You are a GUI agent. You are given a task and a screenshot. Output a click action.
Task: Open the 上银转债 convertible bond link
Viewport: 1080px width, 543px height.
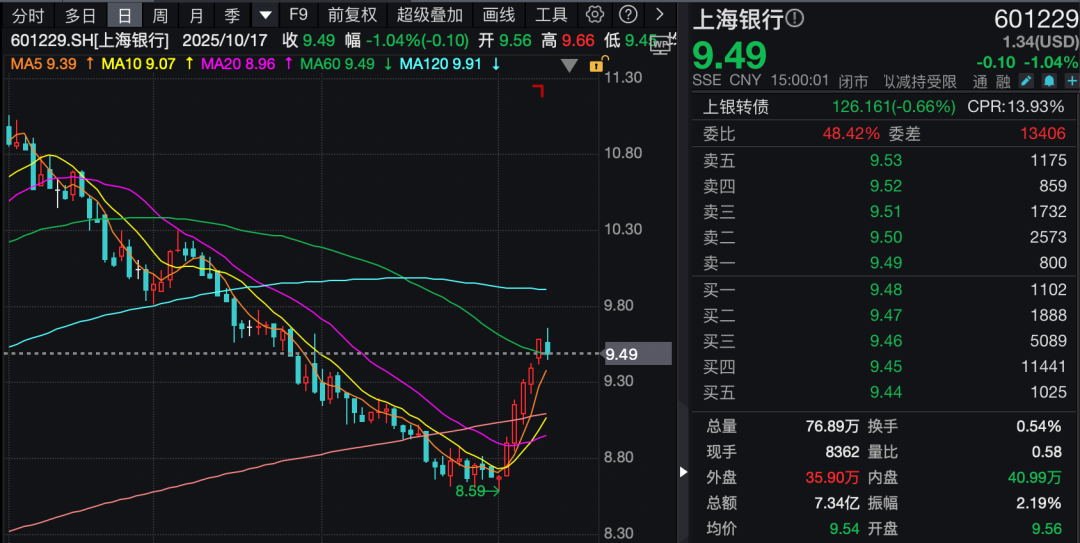736,107
